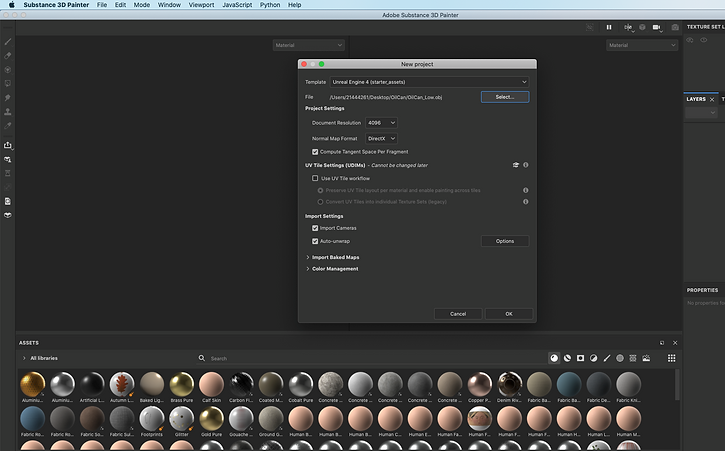
Task: Open the export textures icon in left toolbar
Action: click(x=7, y=145)
